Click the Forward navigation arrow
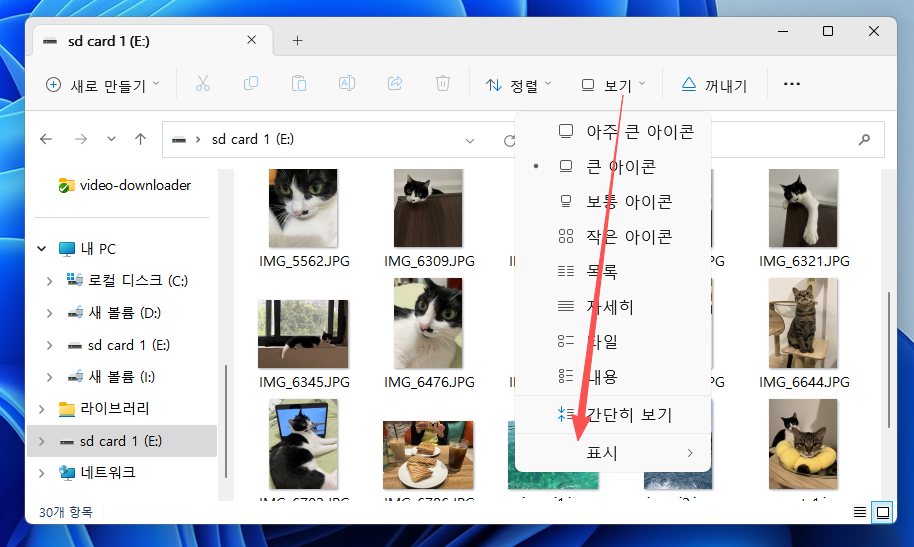Viewport: 914px width, 547px height. [x=81, y=139]
